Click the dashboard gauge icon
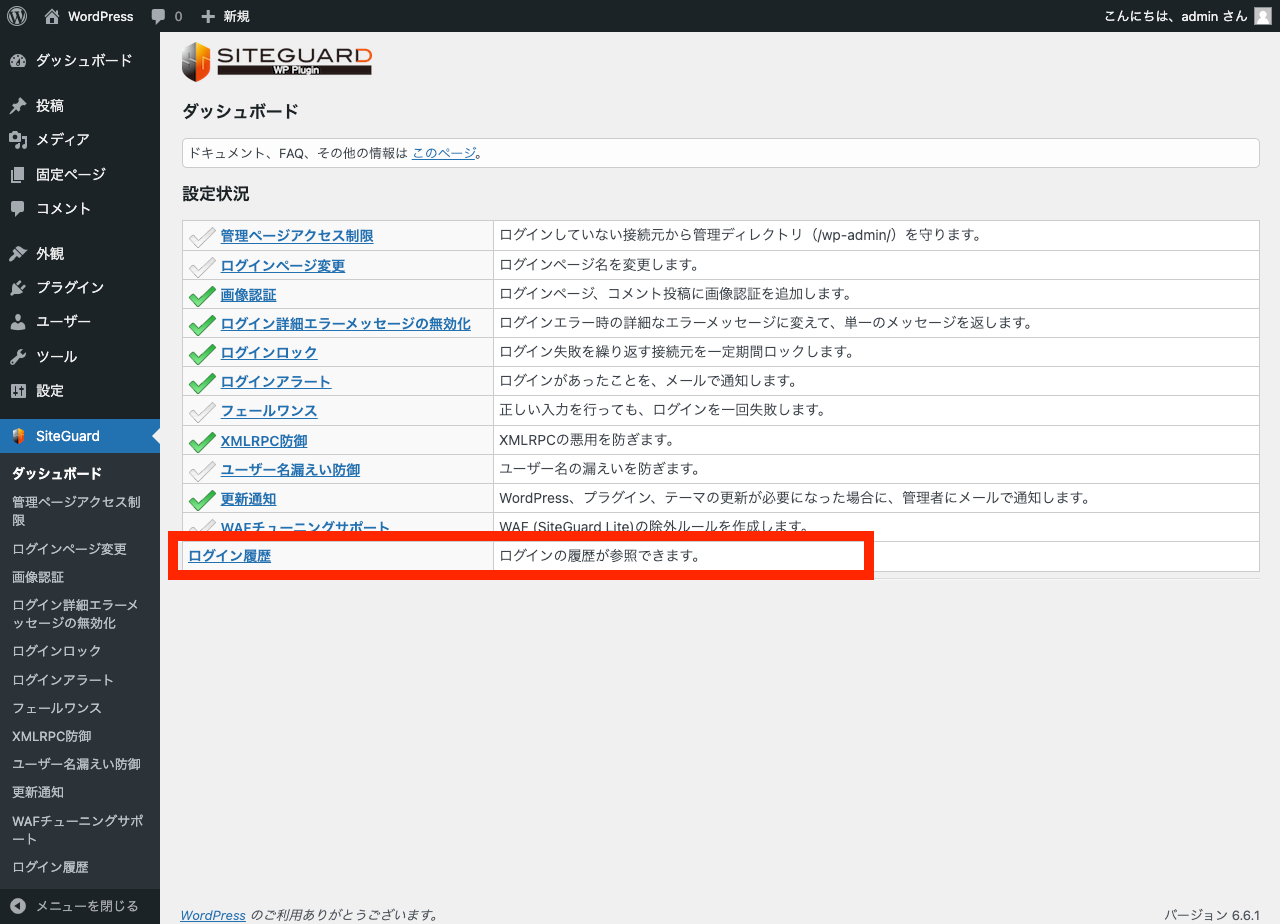 [x=18, y=61]
